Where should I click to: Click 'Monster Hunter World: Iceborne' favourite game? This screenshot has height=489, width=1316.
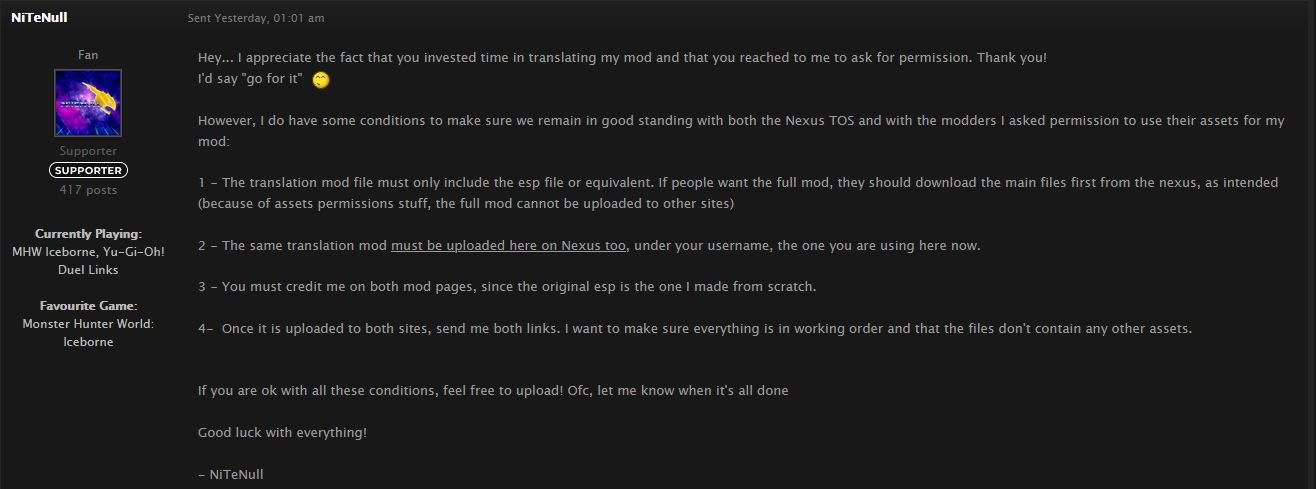pyautogui.click(x=88, y=333)
